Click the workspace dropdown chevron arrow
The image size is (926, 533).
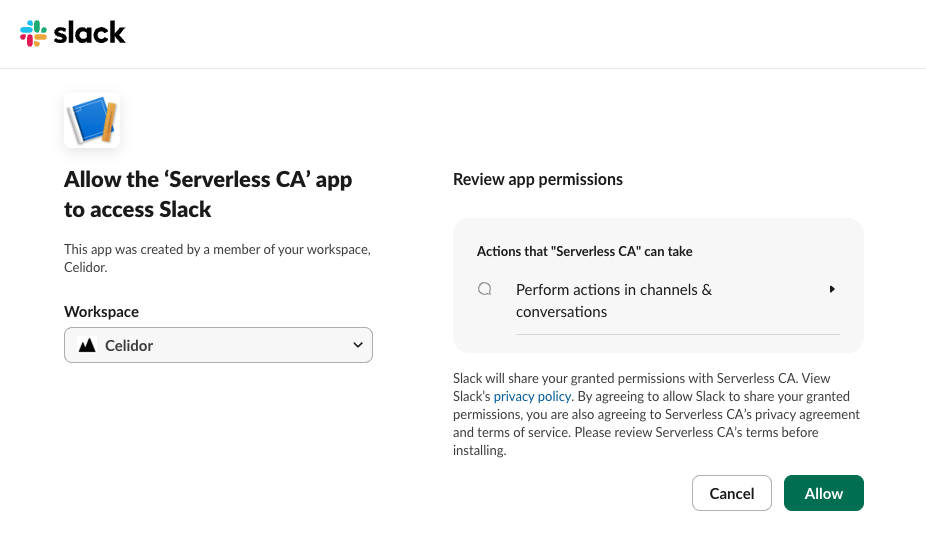[x=357, y=345]
